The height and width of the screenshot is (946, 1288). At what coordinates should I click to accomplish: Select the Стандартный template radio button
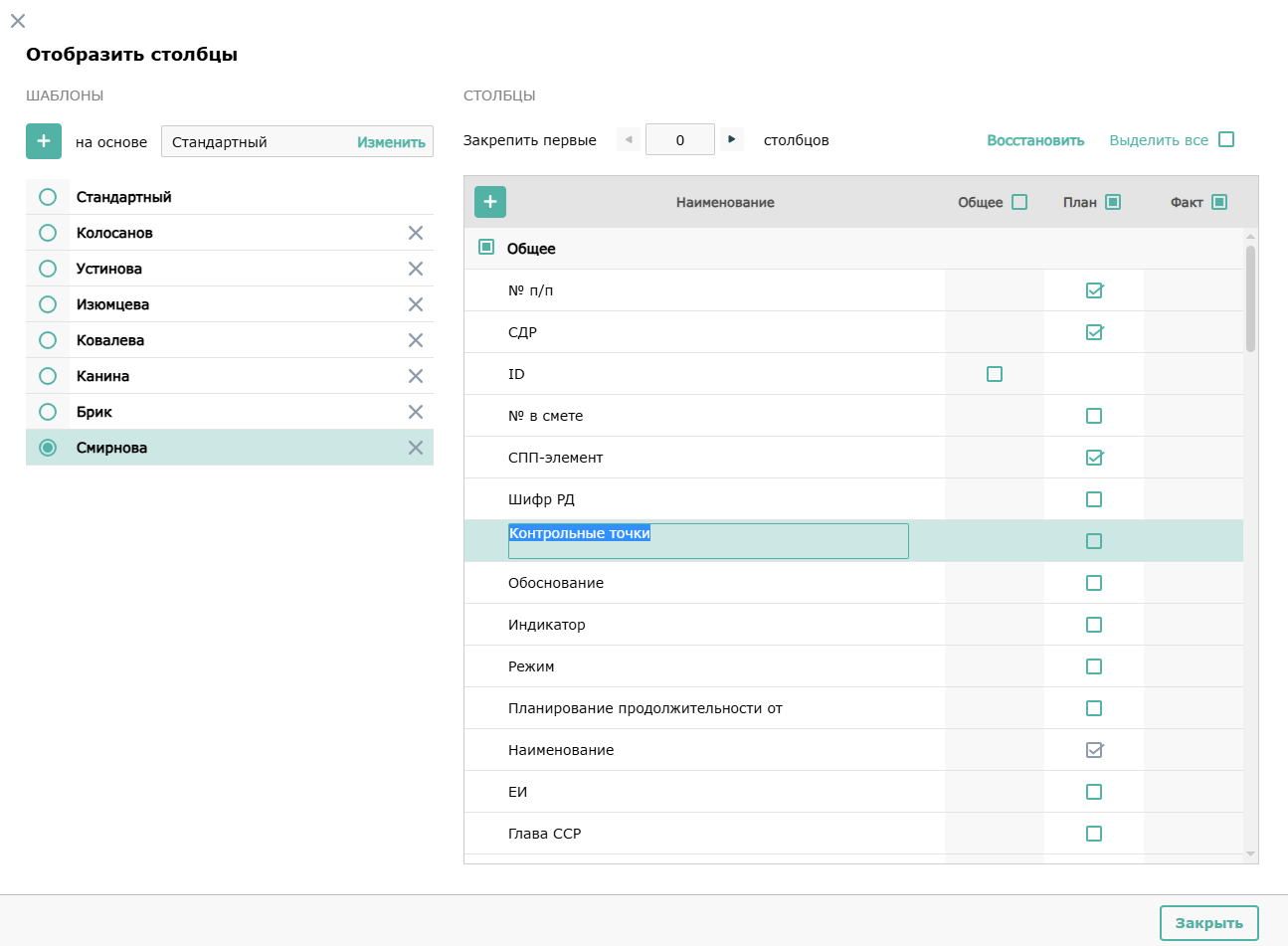point(48,197)
